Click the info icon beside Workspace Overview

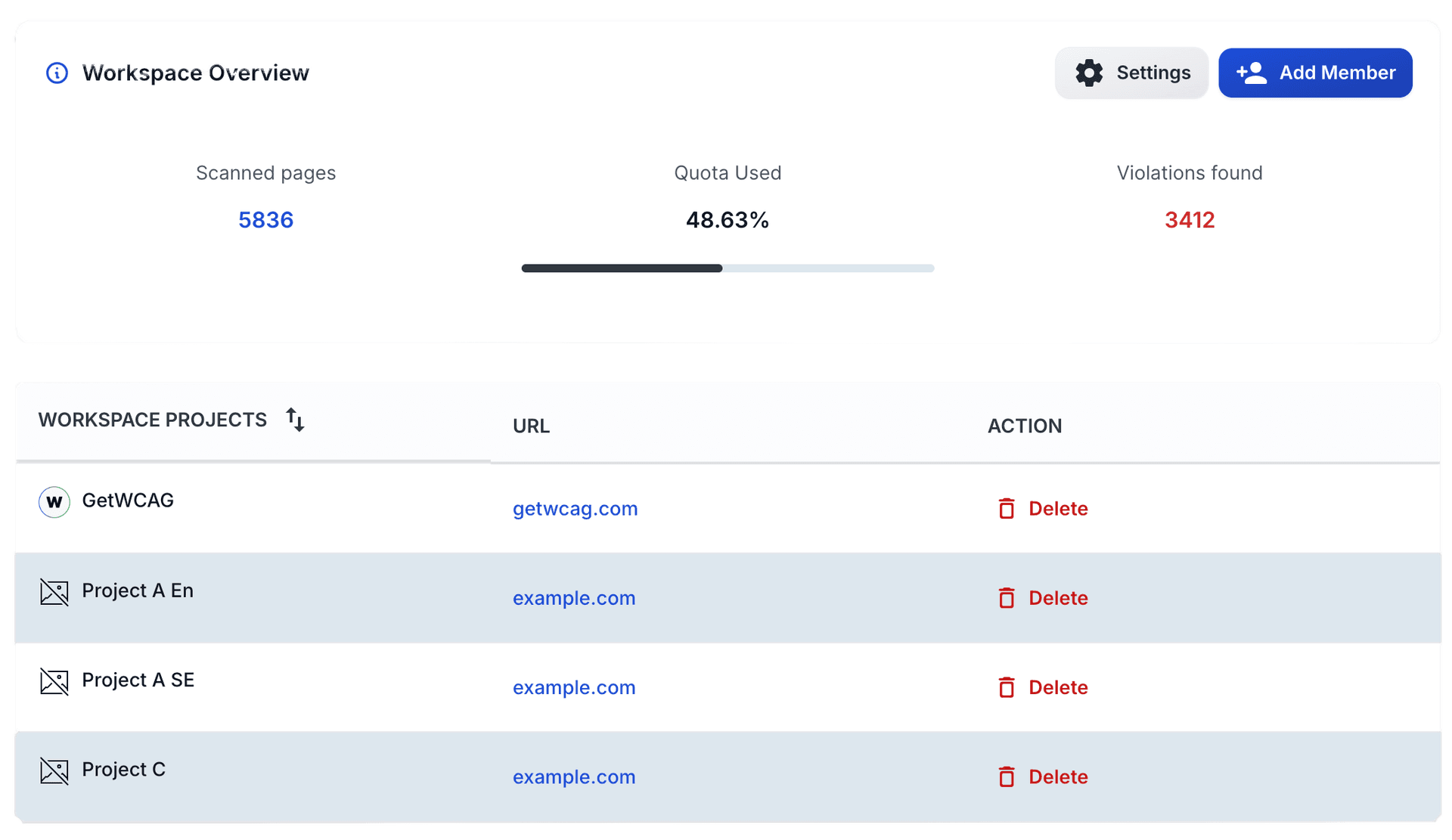point(57,73)
